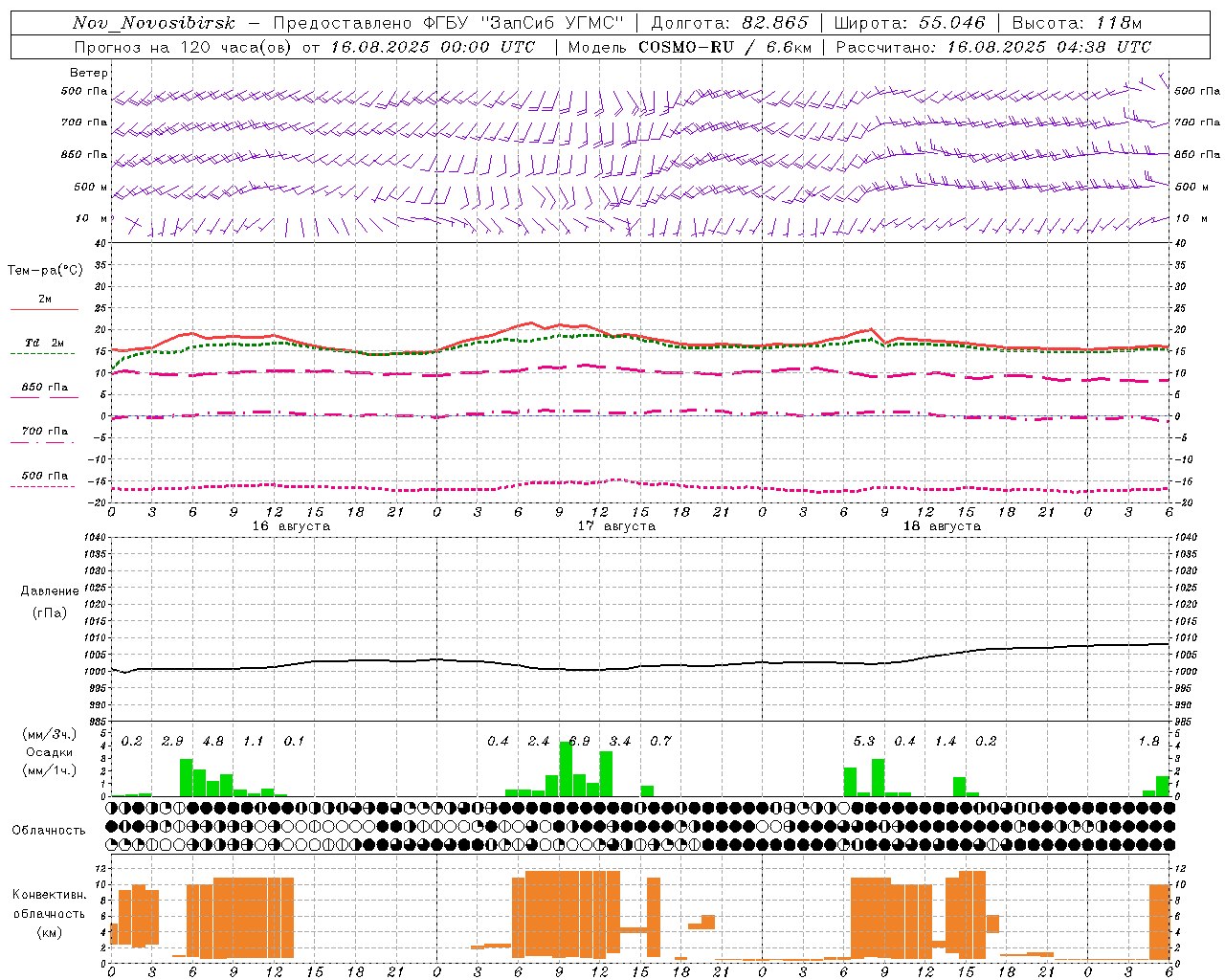The width and height of the screenshot is (1225, 980).
Task: Click the 5.3 three-hour precipitation value
Action: tap(863, 741)
